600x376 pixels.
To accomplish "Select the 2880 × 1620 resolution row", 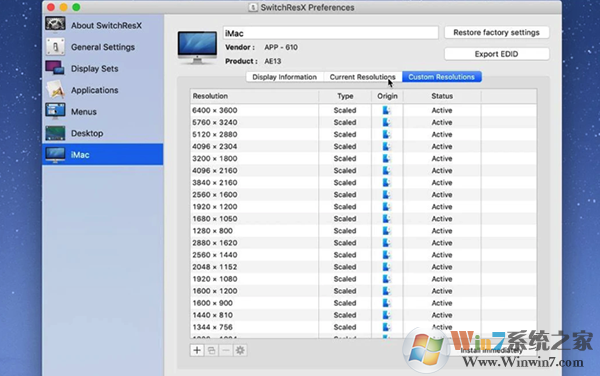I will point(364,243).
